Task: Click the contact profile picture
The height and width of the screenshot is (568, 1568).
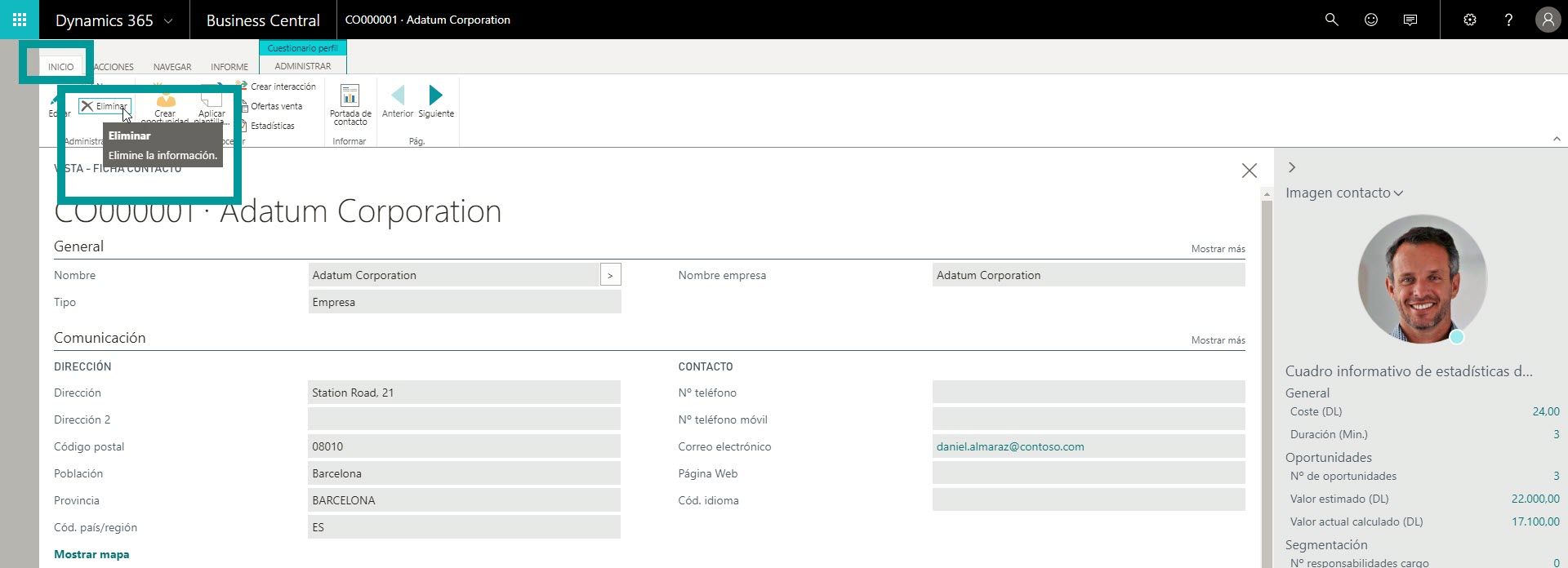Action: [1422, 279]
